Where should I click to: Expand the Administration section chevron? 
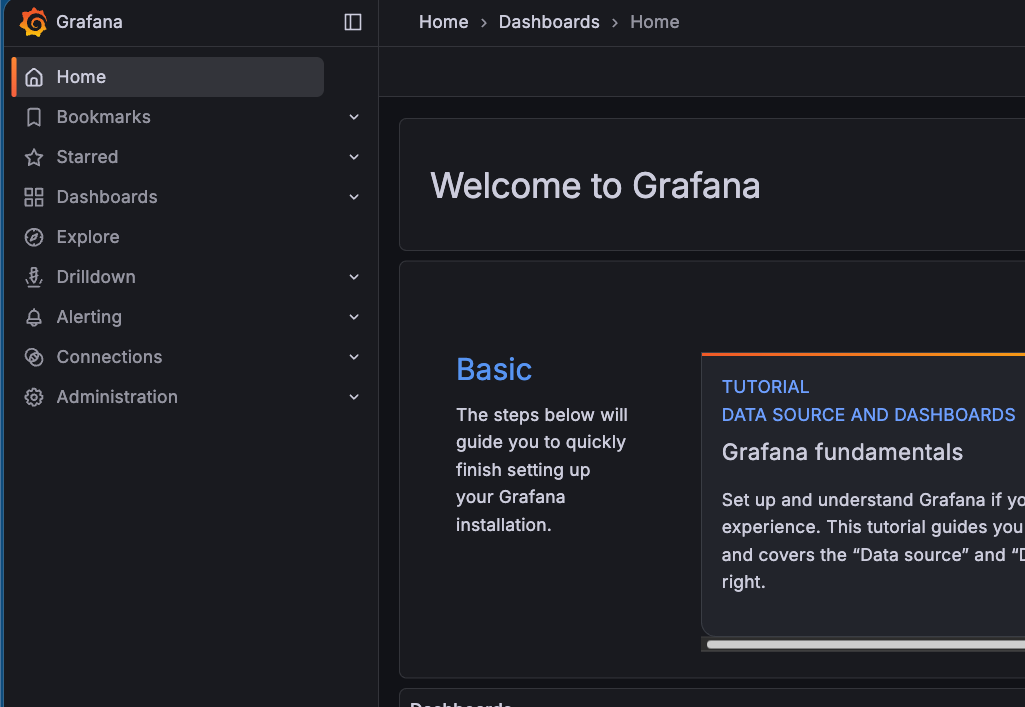click(x=354, y=397)
